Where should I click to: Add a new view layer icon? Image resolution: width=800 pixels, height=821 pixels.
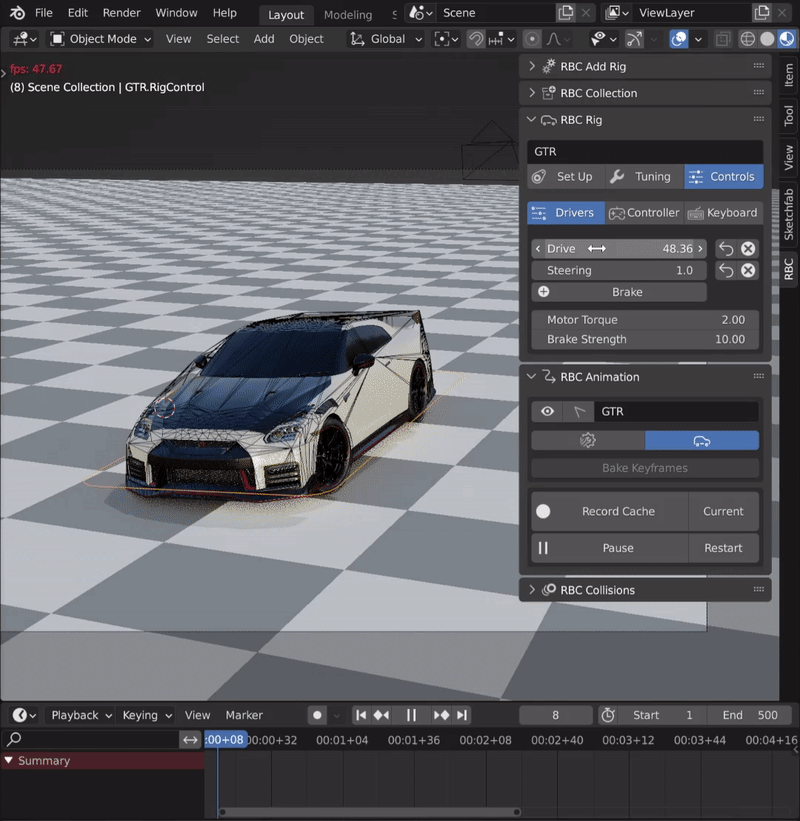[x=761, y=13]
